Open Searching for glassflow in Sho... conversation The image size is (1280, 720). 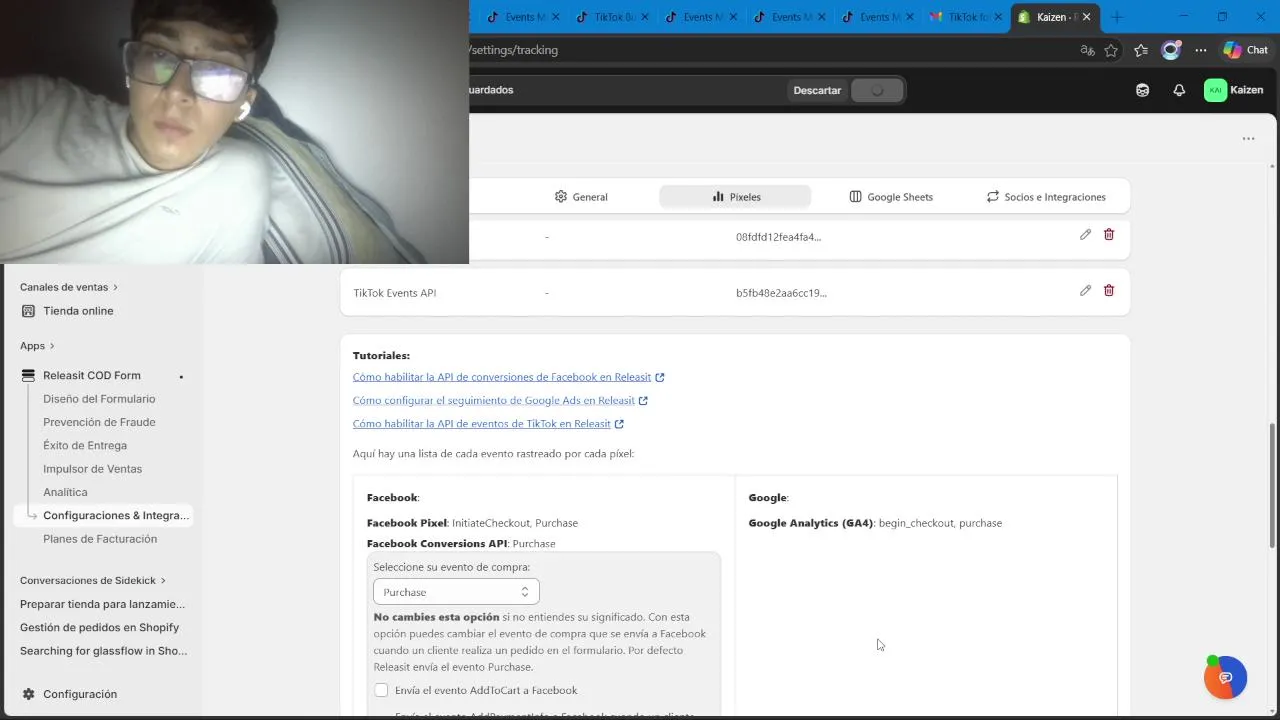pos(103,651)
